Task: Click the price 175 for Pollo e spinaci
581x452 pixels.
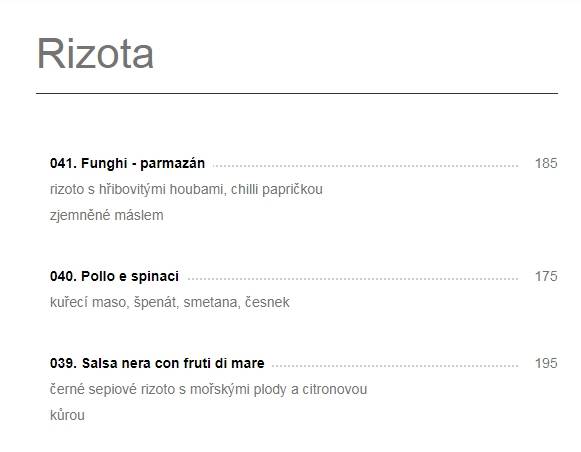Action: pyautogui.click(x=546, y=276)
